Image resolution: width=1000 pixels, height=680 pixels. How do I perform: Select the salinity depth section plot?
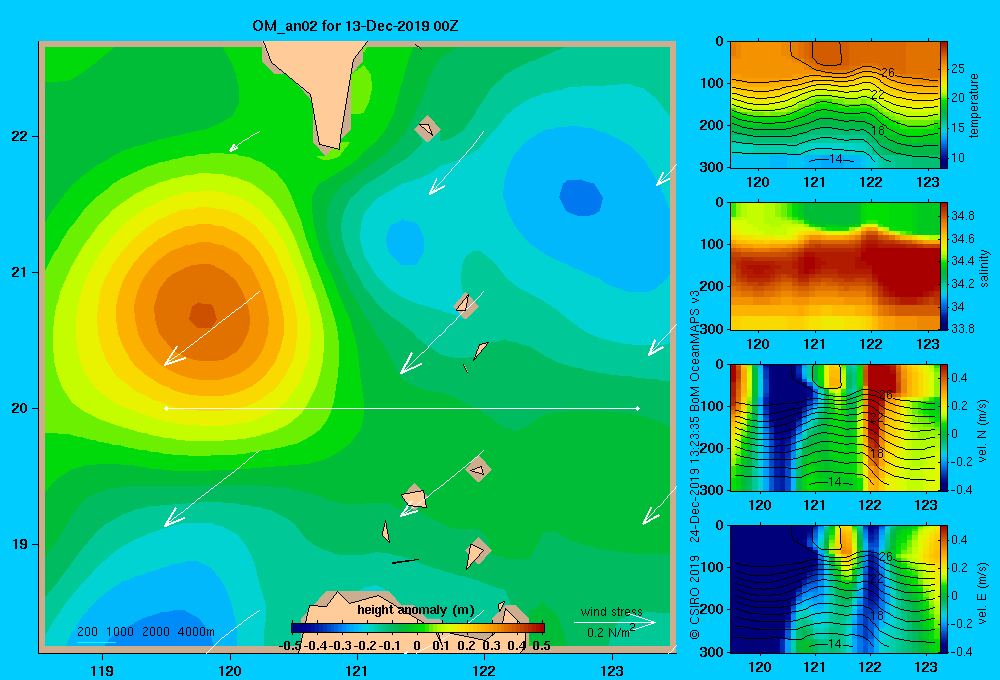point(834,266)
